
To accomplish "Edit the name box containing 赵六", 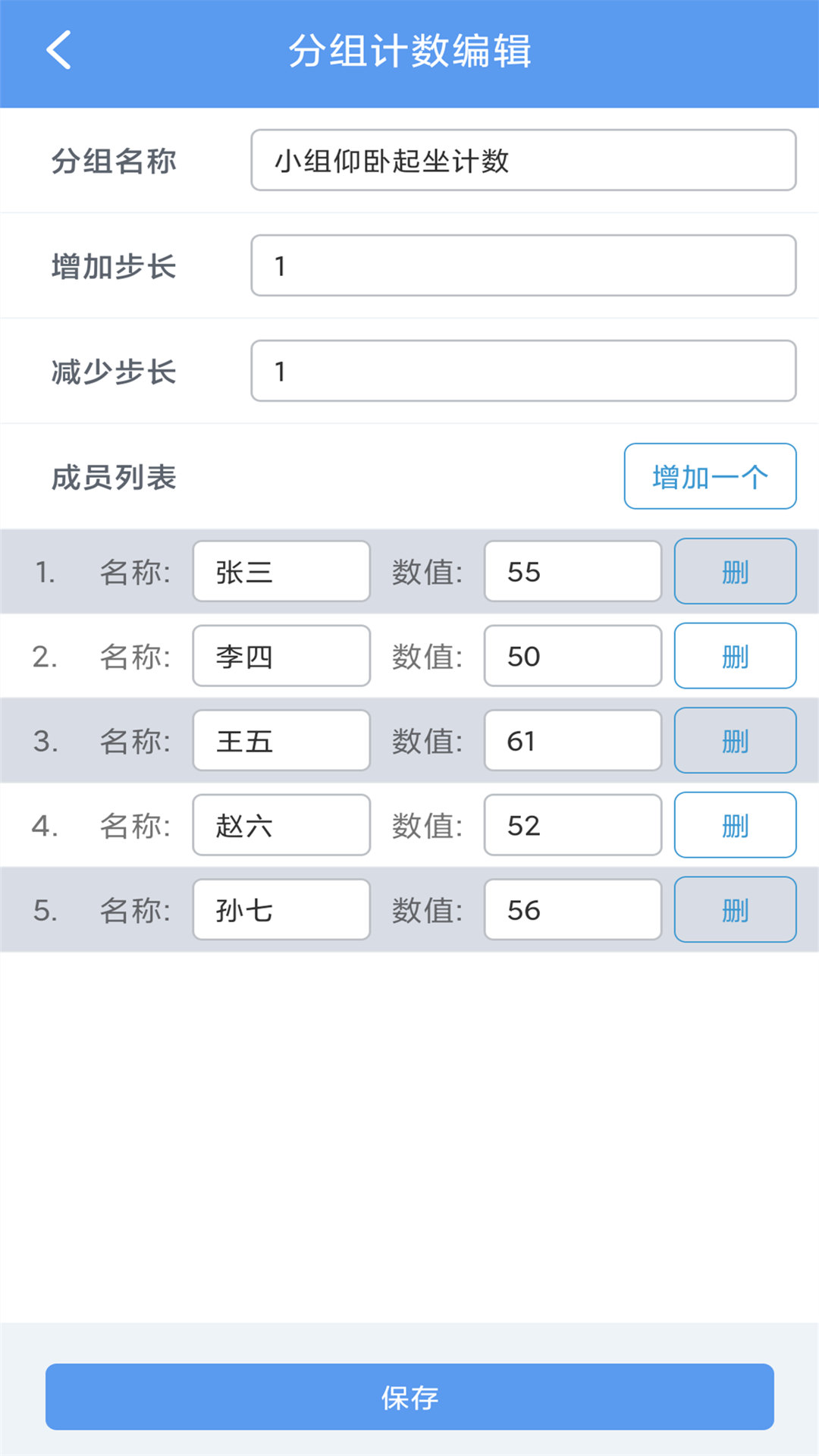I will [x=281, y=825].
